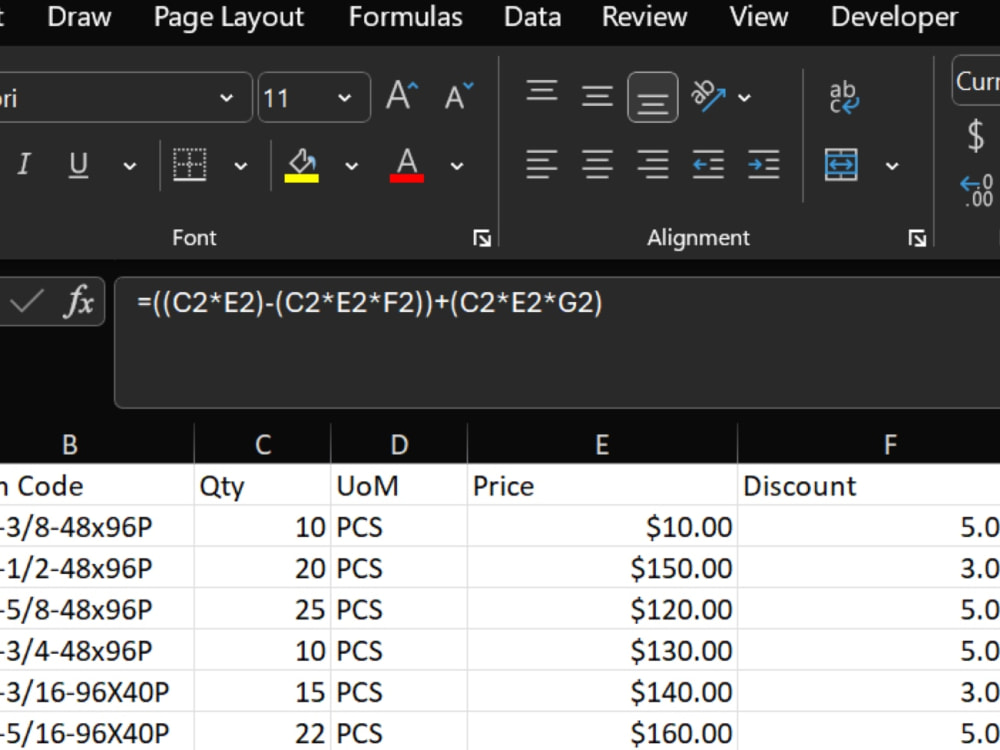The width and height of the screenshot is (1000, 750).
Task: Switch to the Formulas tab
Action: (x=406, y=17)
